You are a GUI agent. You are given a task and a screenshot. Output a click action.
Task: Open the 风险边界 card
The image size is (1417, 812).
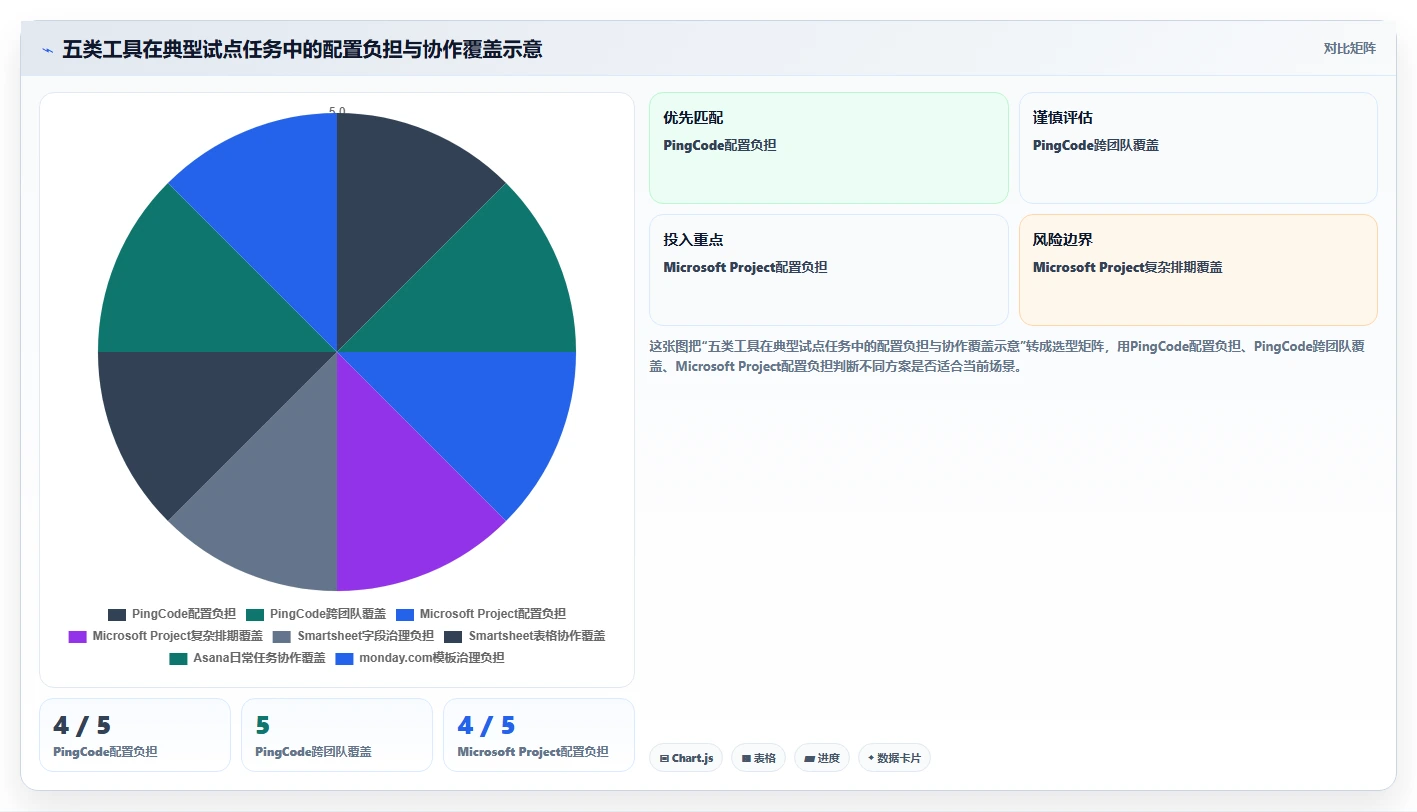tap(1198, 270)
